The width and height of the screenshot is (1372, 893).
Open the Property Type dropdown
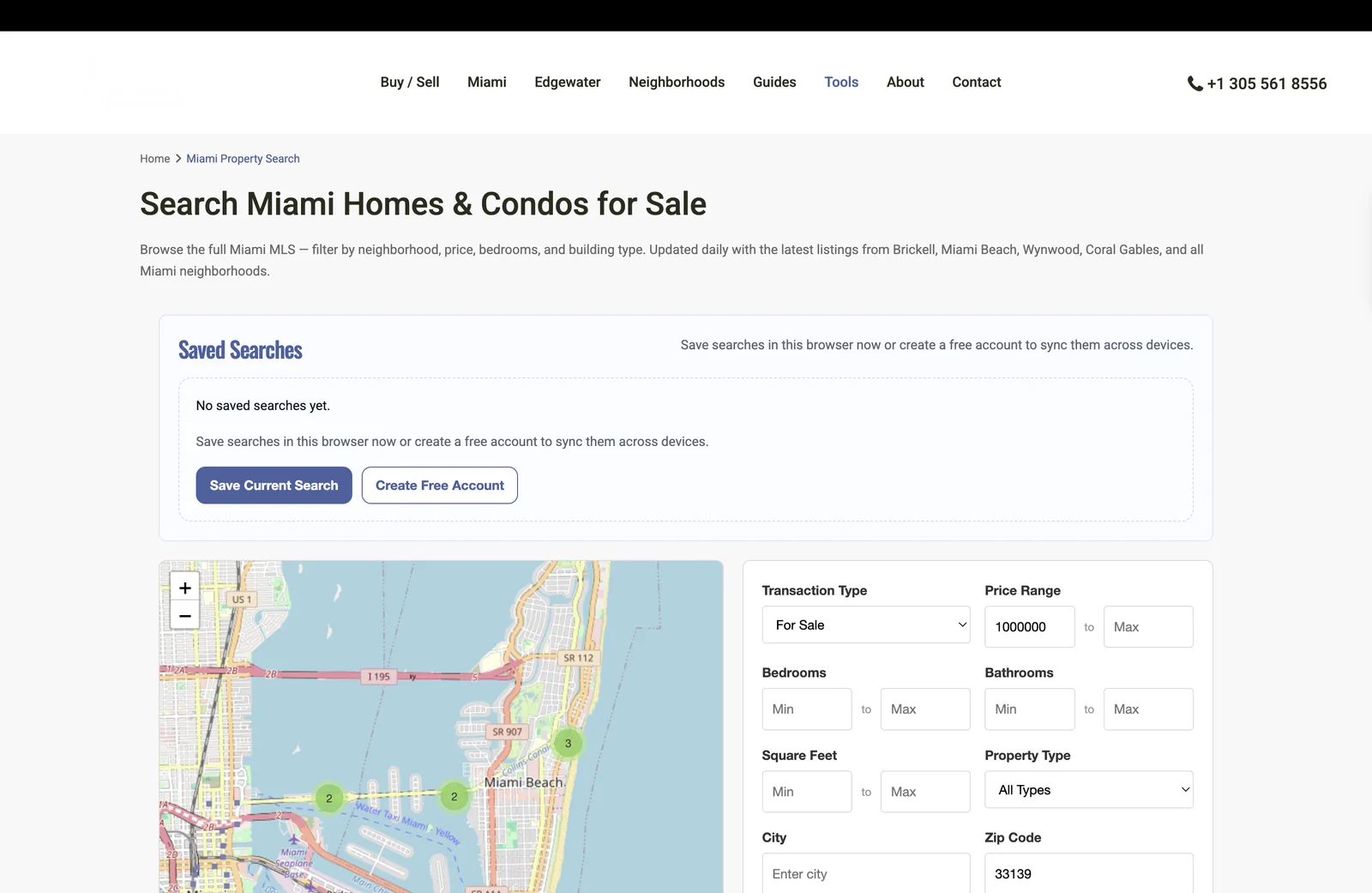[1089, 790]
